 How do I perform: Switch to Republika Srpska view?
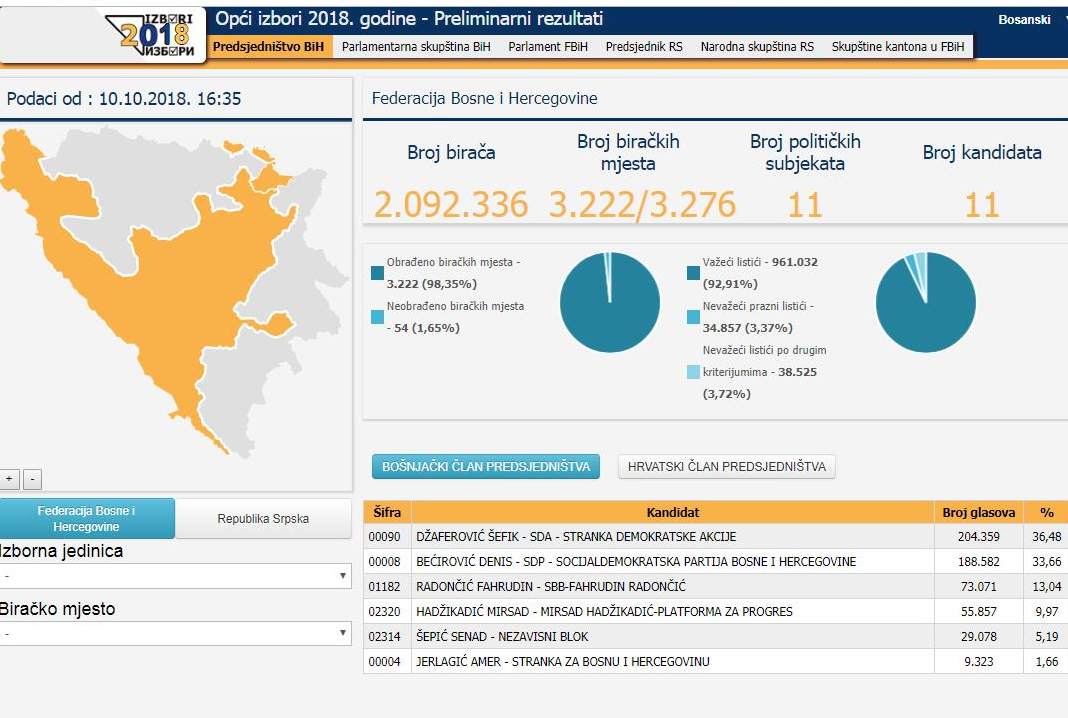(x=263, y=519)
